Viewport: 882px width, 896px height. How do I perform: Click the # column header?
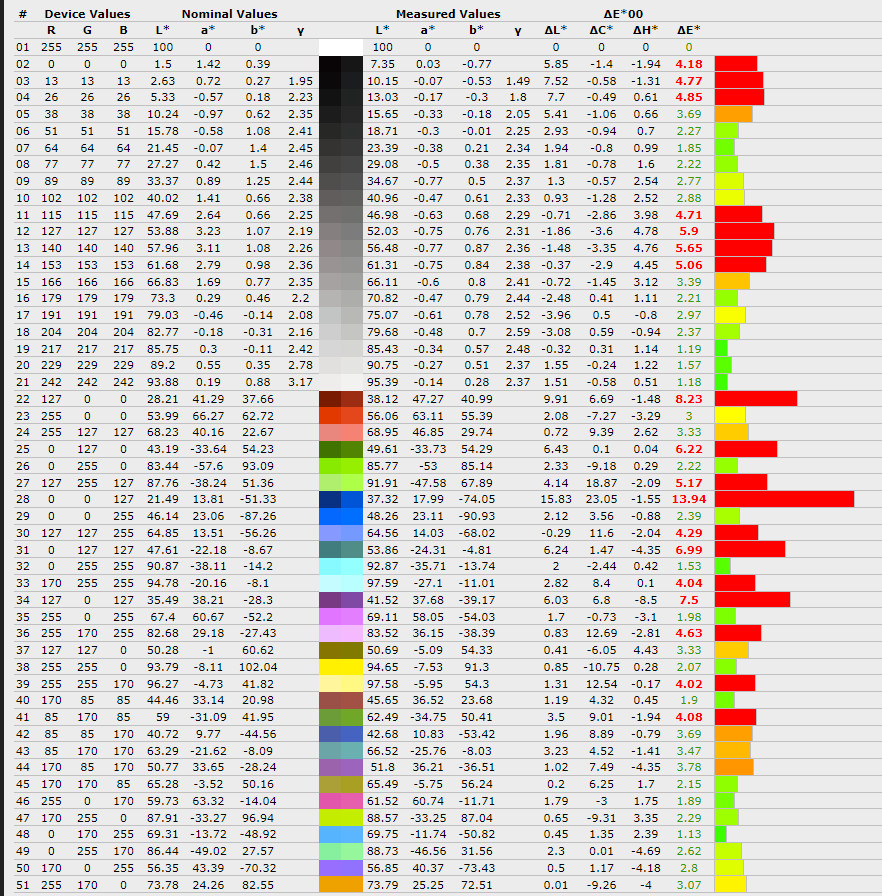pyautogui.click(x=22, y=14)
